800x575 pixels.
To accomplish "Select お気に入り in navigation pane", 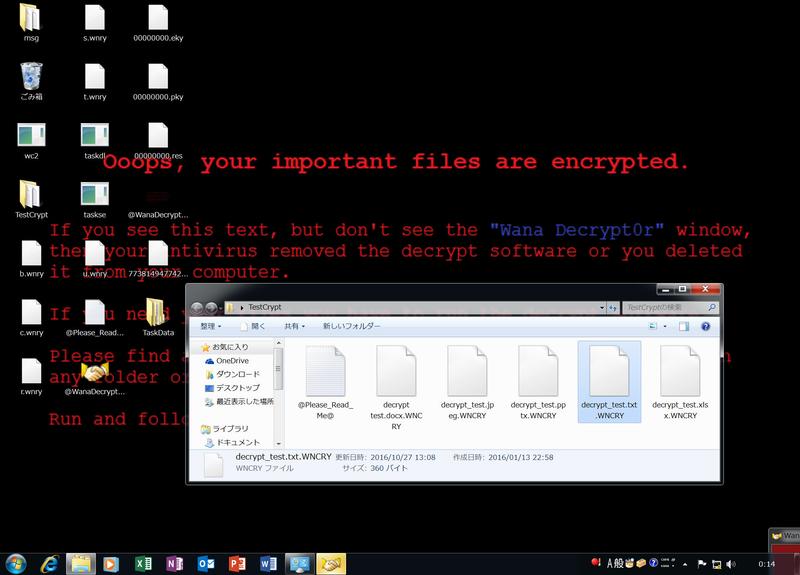I will point(224,347).
